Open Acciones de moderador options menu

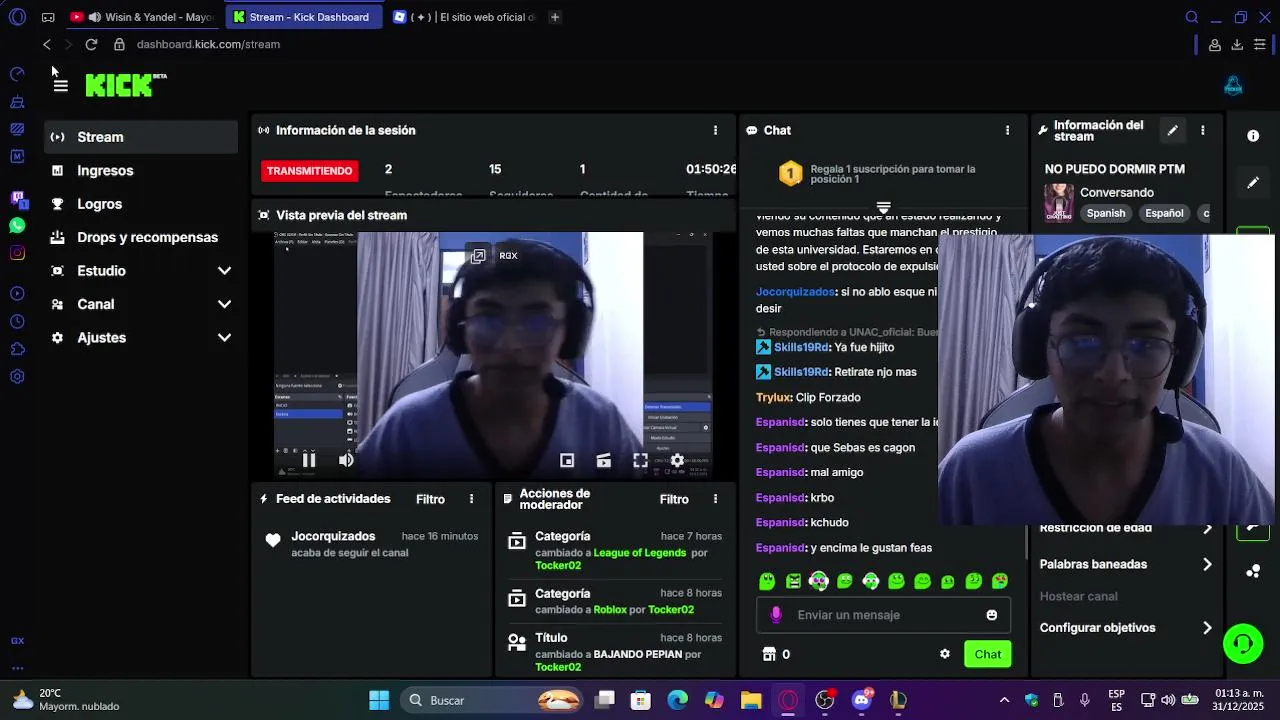[x=715, y=499]
